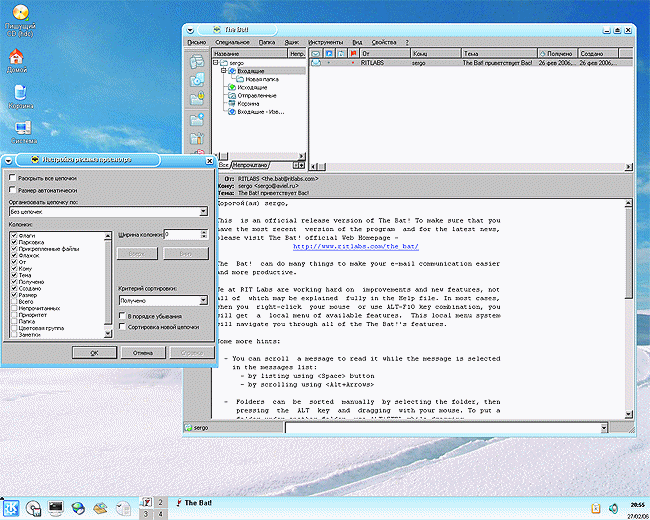Open the dialog window menu arrow
The width and height of the screenshot is (650, 520).
[8, 160]
